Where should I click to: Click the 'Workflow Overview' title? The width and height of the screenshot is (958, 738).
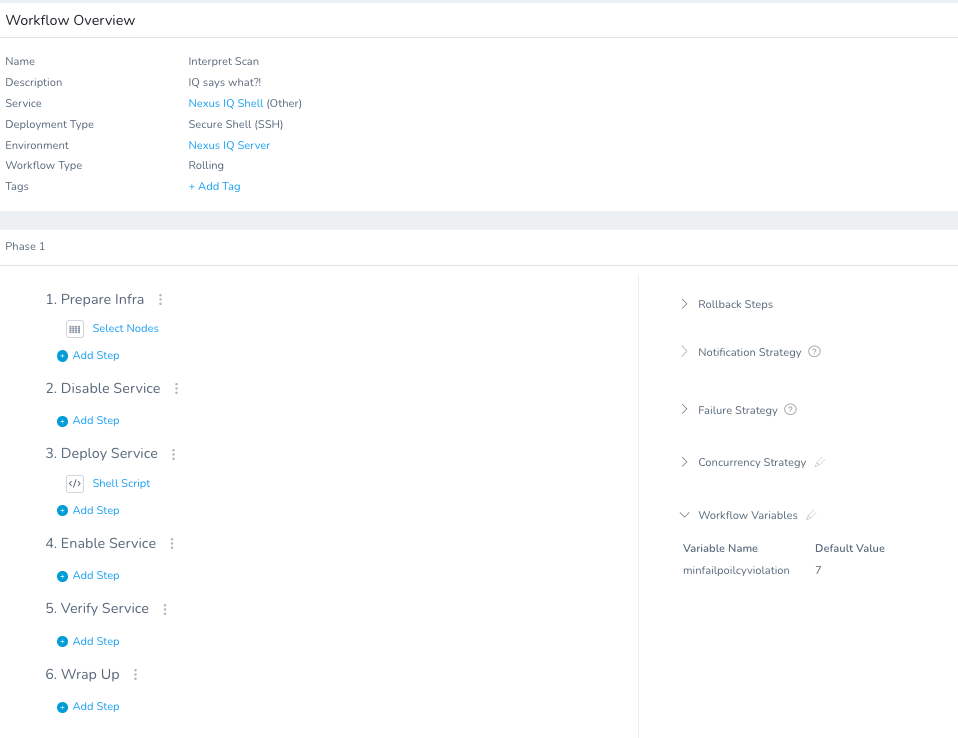(70, 20)
